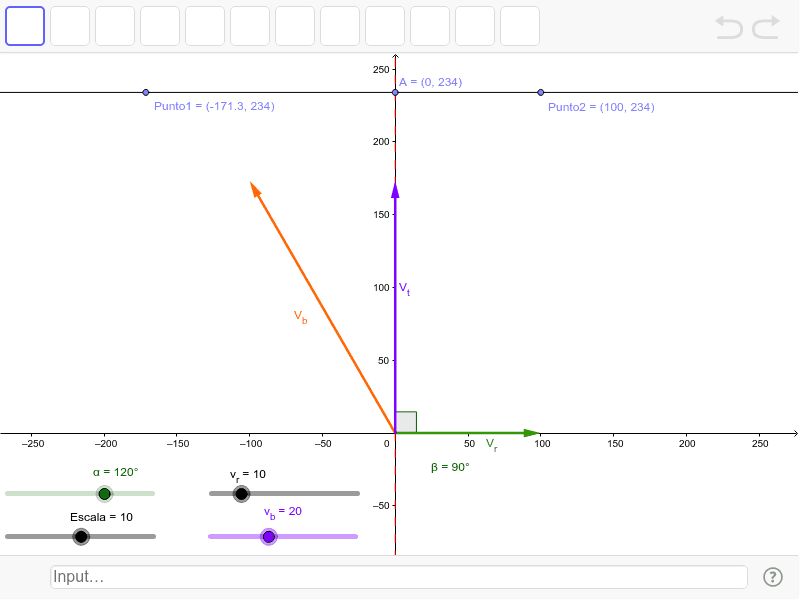Click the 150 tick label on the x-axis
This screenshot has width=800, height=600.
(615, 444)
